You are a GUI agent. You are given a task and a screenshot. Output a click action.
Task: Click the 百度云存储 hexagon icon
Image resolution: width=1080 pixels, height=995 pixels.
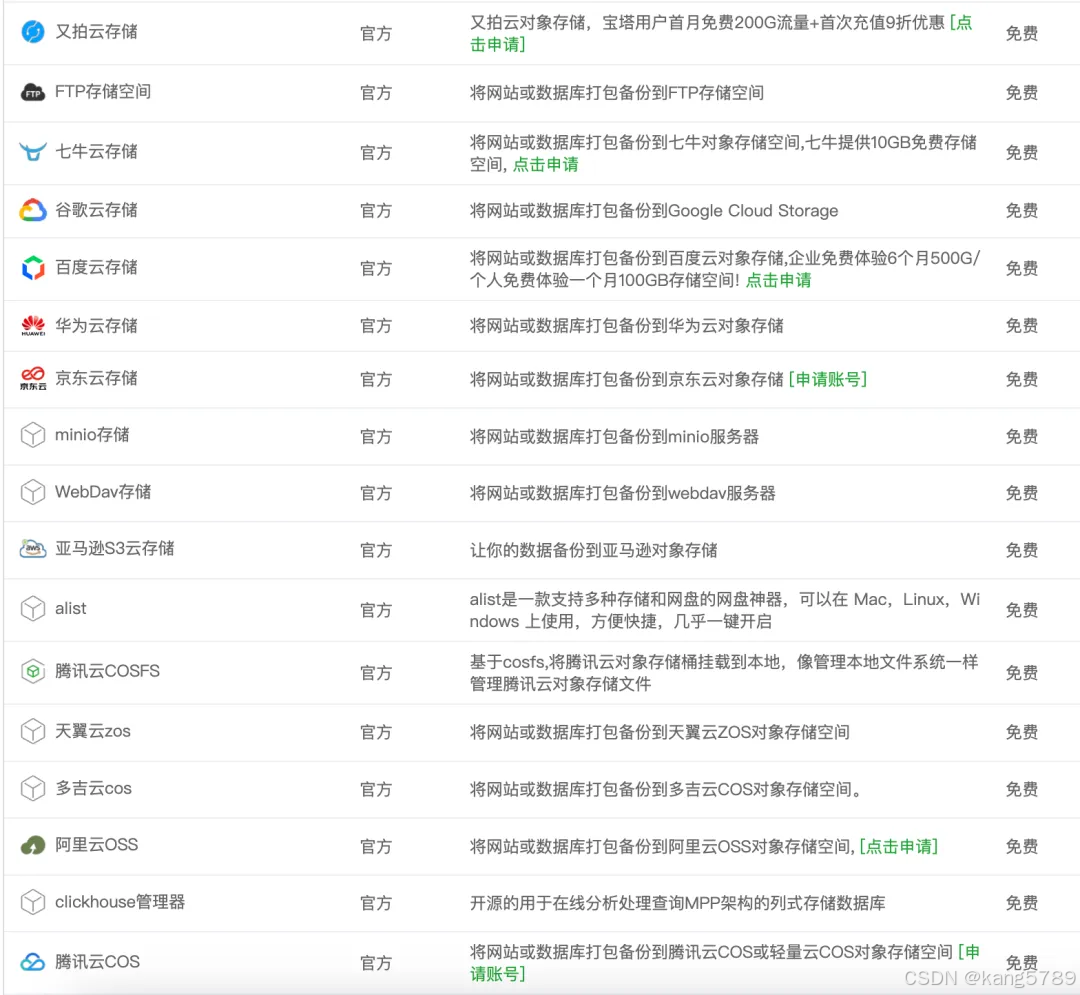click(x=32, y=268)
